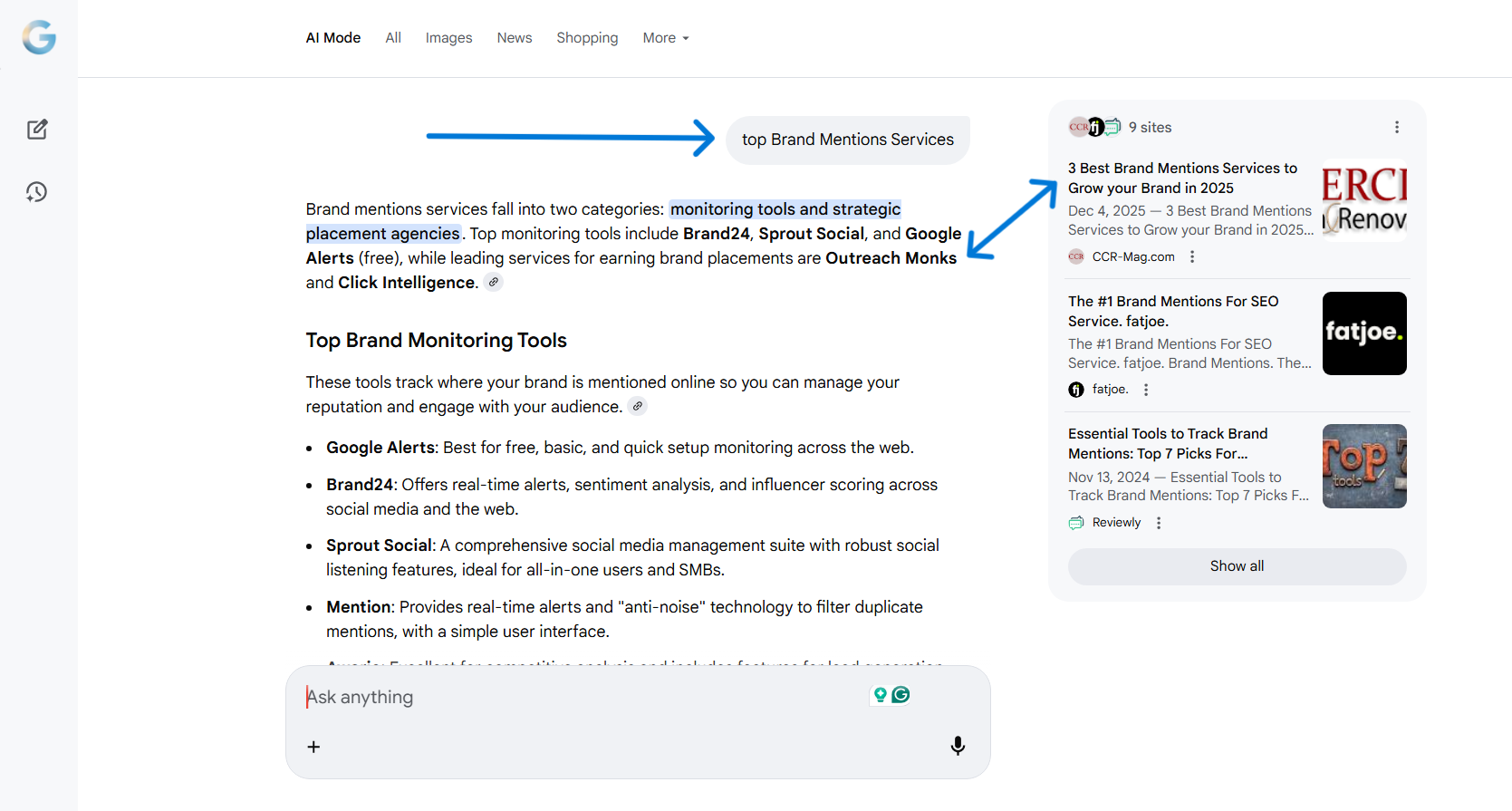Viewport: 1512px width, 811px height.
Task: Open 'The #1 Brand Mentions For SEO' result
Action: click(1173, 311)
